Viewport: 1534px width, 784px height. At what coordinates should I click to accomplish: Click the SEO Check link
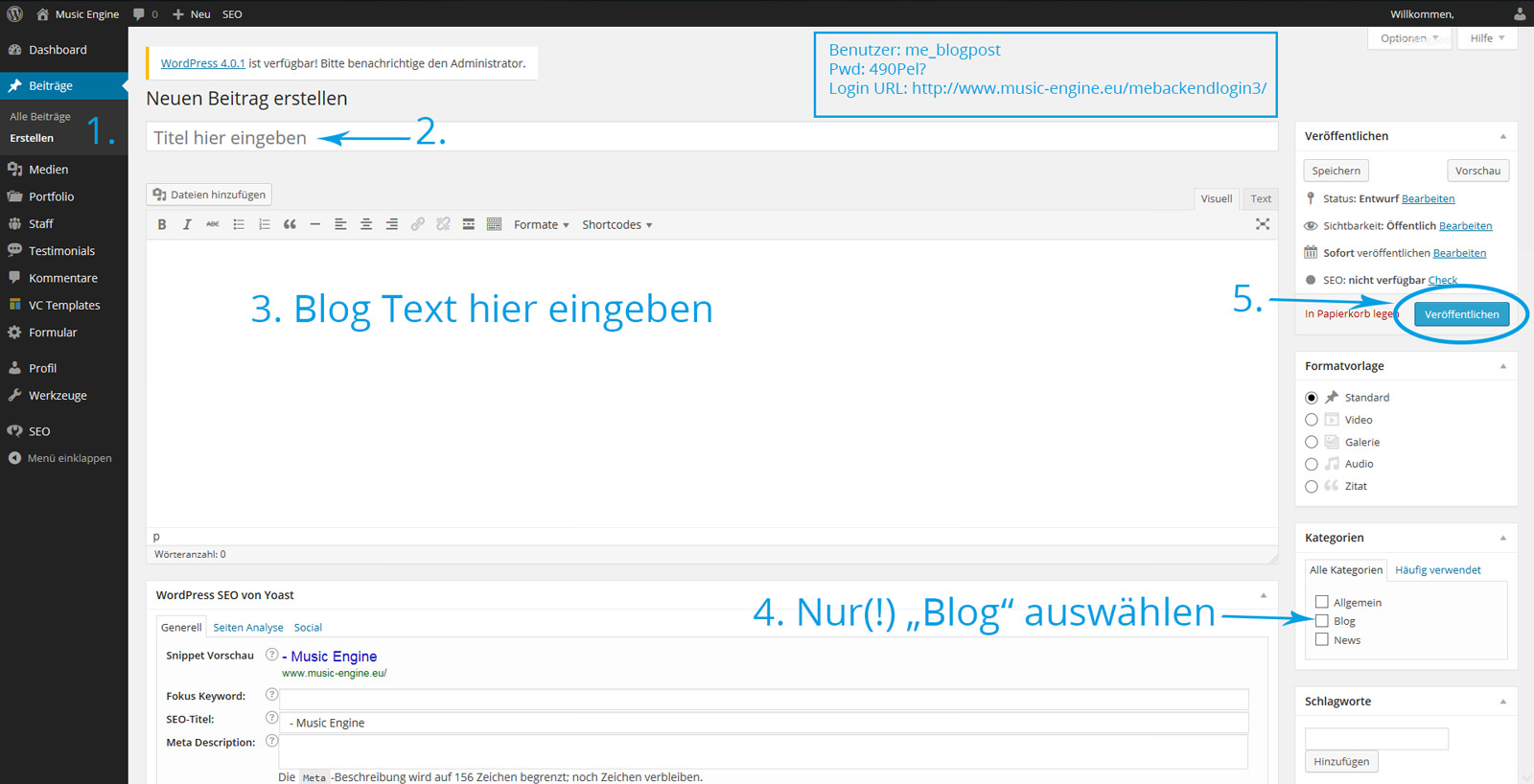(1443, 280)
